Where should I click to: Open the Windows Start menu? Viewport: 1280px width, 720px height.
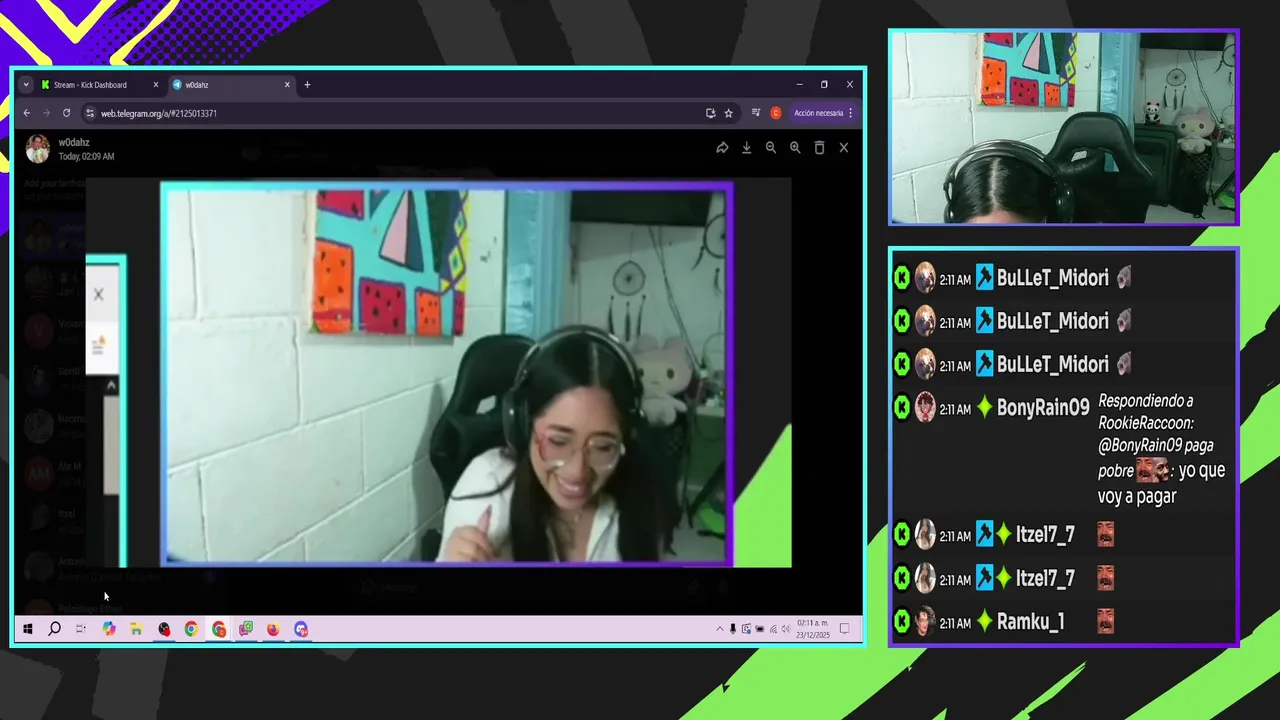tap(28, 629)
